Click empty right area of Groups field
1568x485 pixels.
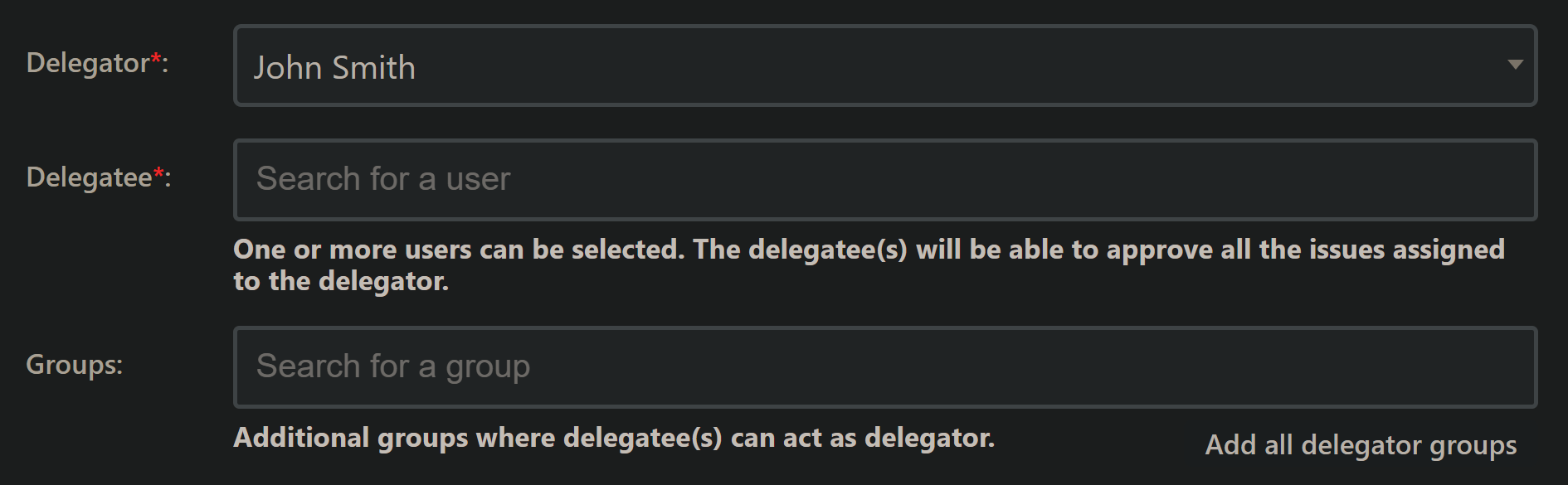click(1244, 367)
